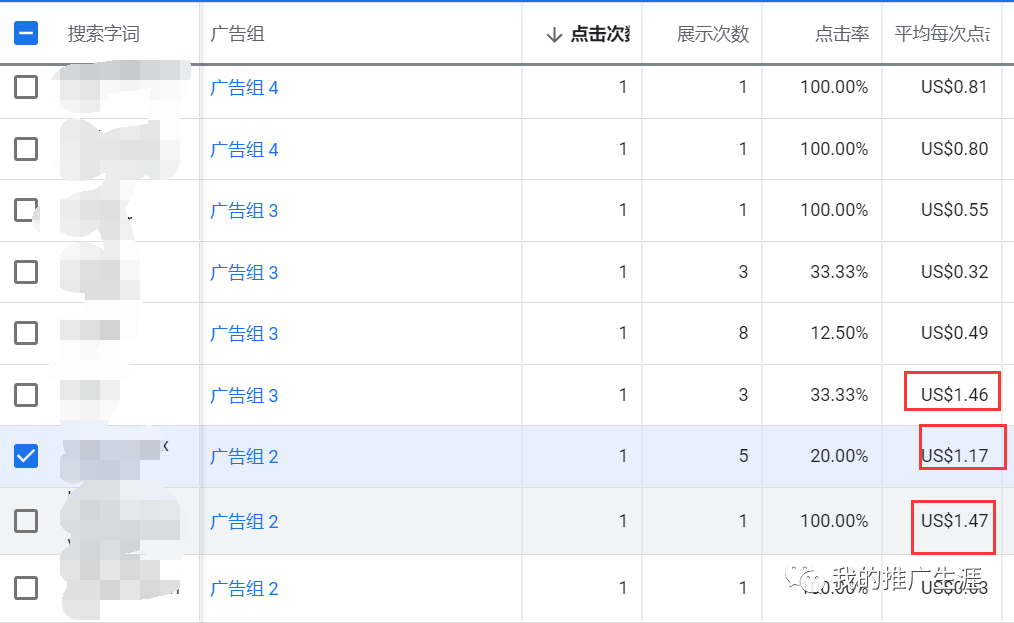
Task: Click the 平均每次点击 column header
Action: pyautogui.click(x=940, y=33)
